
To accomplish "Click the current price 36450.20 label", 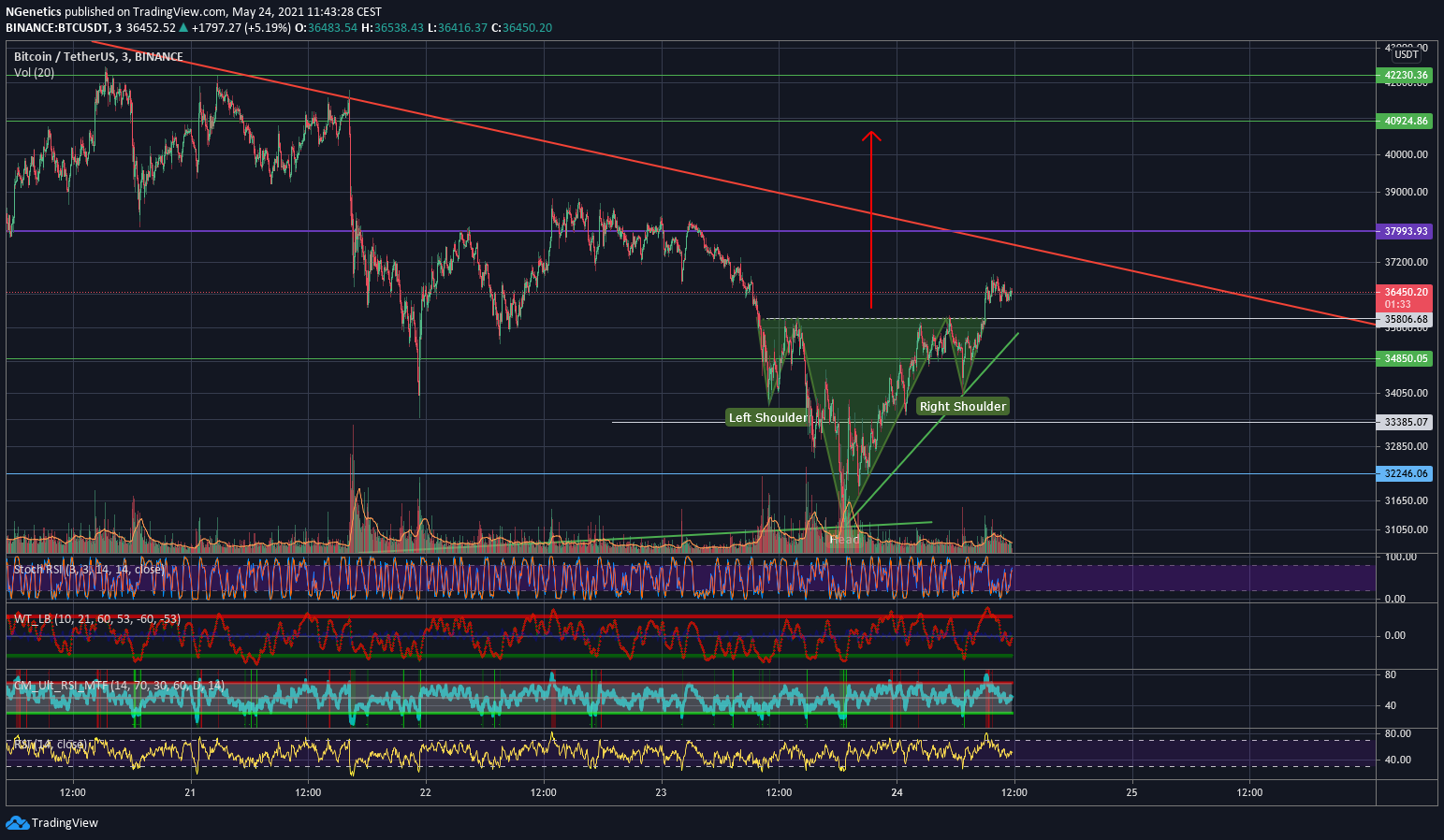I will tap(1406, 292).
